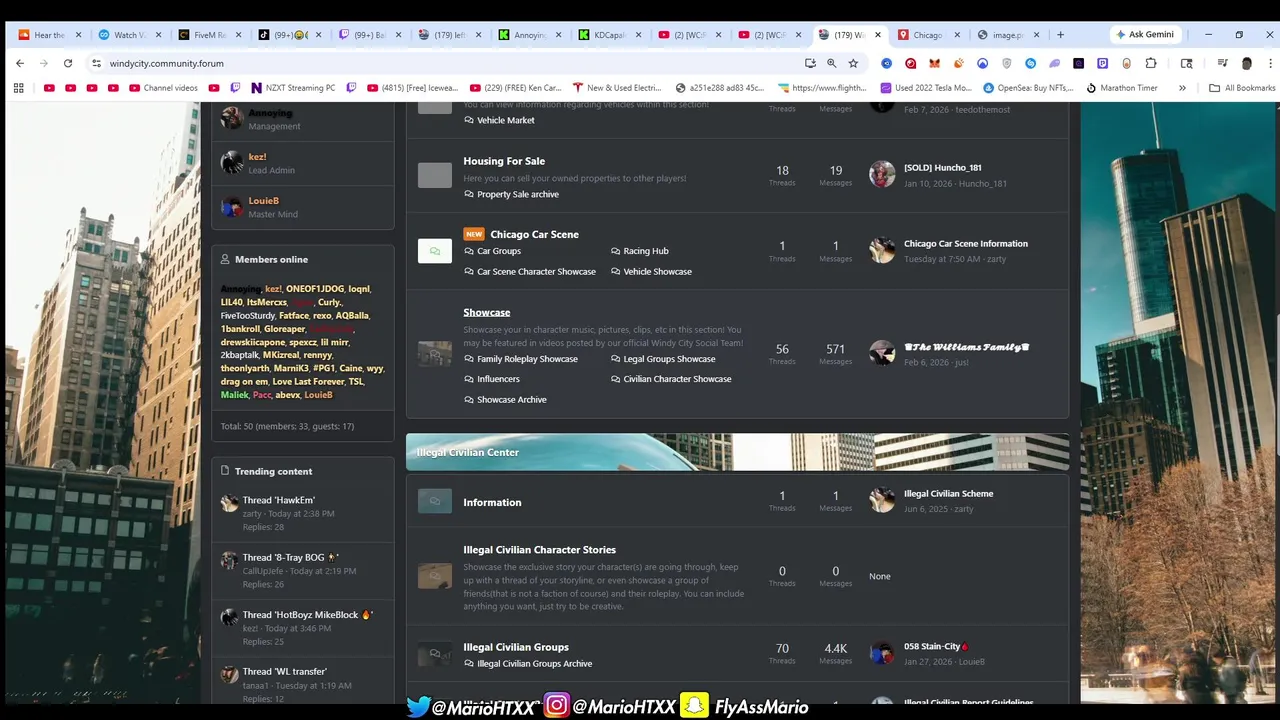View LouieB Master Mind avatar
The height and width of the screenshot is (720, 1280).
[232, 206]
